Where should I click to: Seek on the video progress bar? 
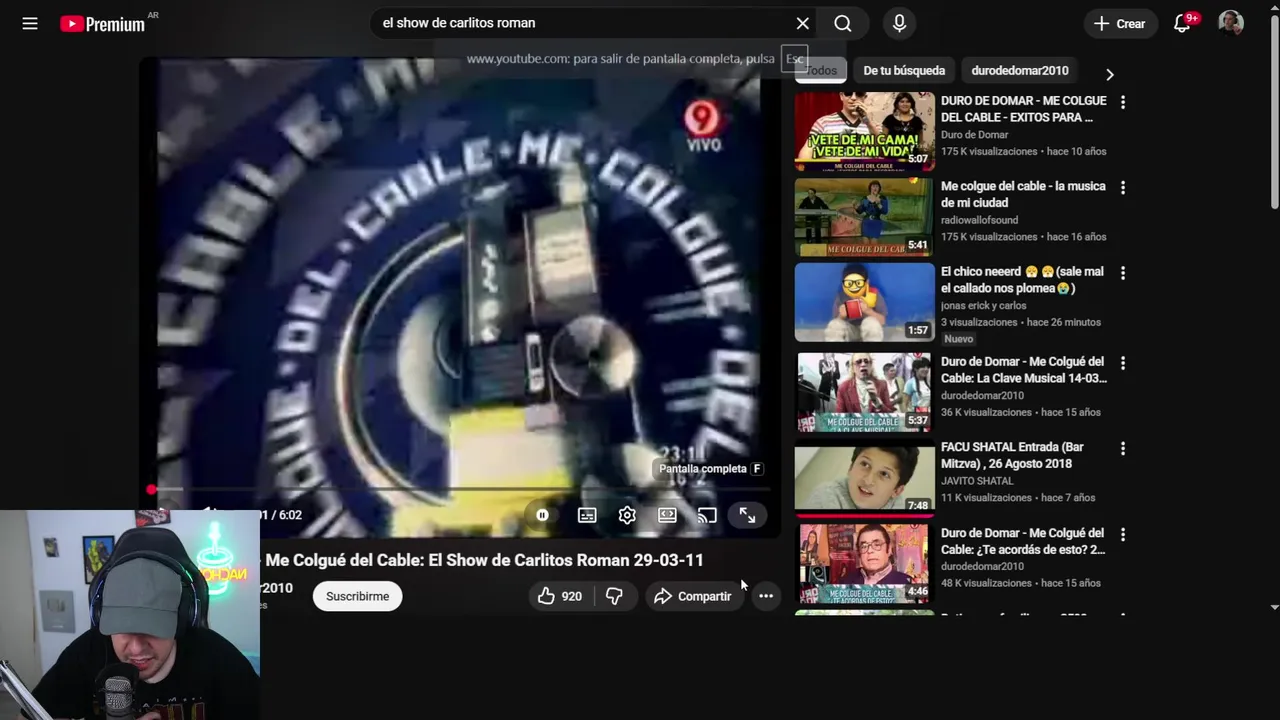coord(460,489)
